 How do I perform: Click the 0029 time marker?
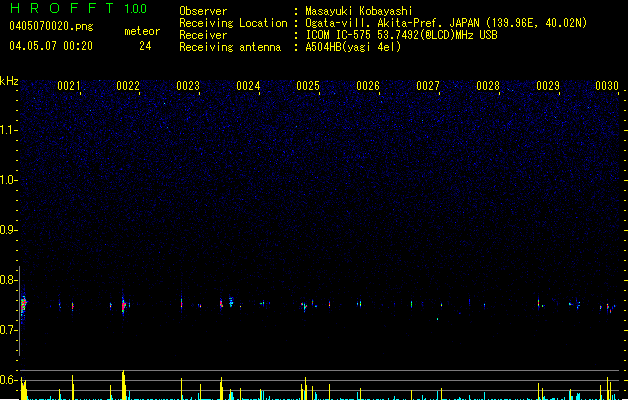548,86
